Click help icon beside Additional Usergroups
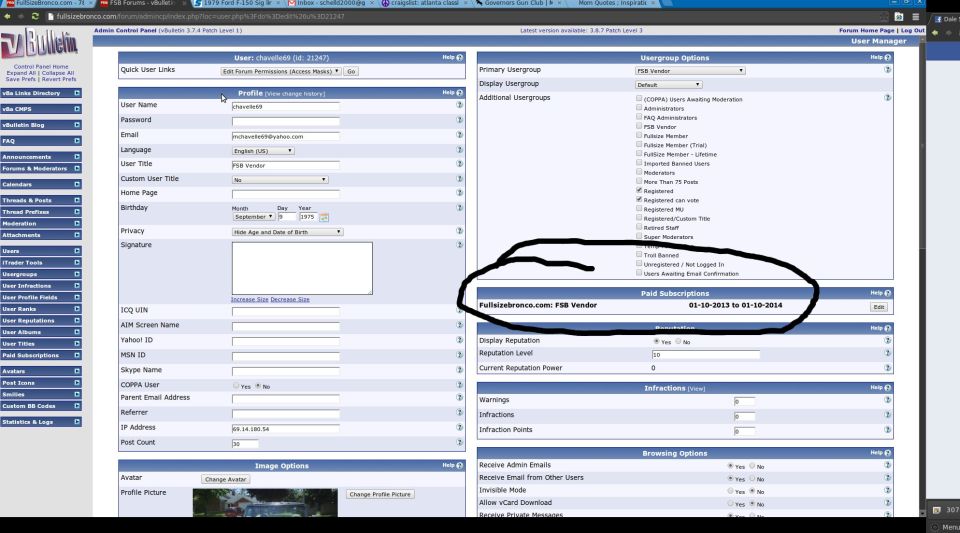Viewport: 960px width, 533px height. (x=887, y=98)
